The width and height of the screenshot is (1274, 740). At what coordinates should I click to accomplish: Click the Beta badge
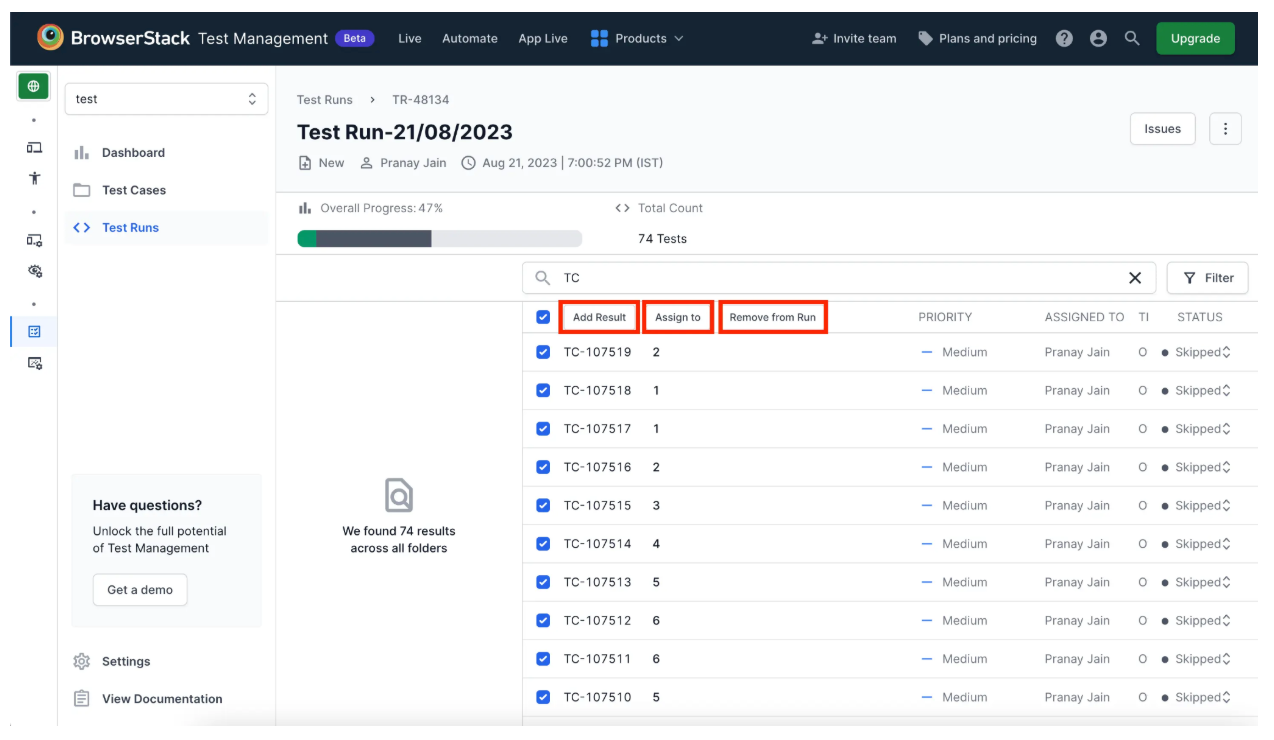point(355,38)
